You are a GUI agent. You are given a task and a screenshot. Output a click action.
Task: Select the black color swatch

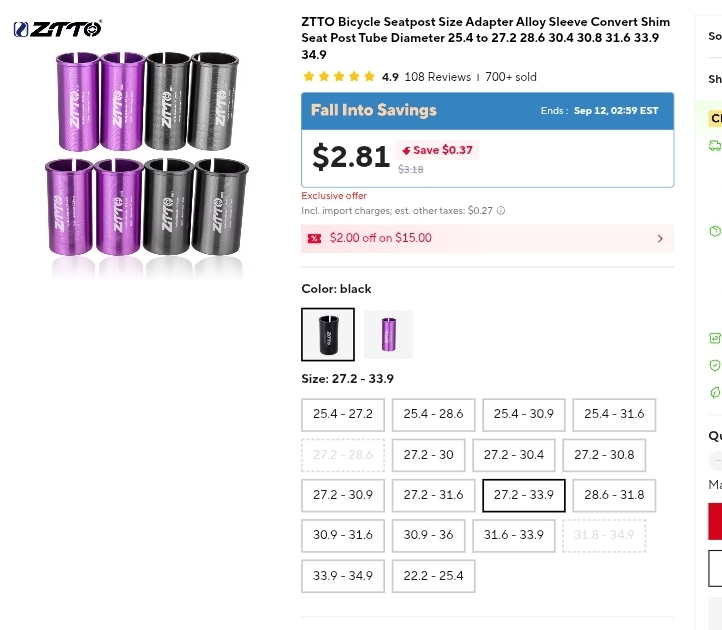pyautogui.click(x=328, y=334)
